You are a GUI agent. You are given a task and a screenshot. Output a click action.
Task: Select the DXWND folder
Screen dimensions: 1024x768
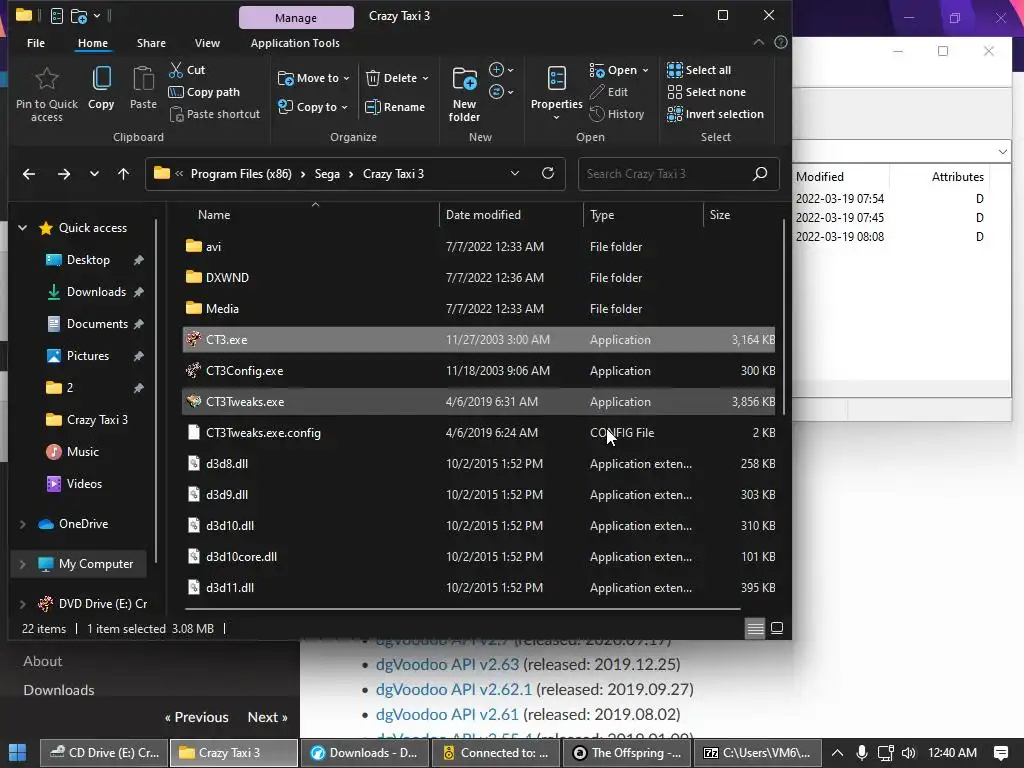click(x=479, y=278)
